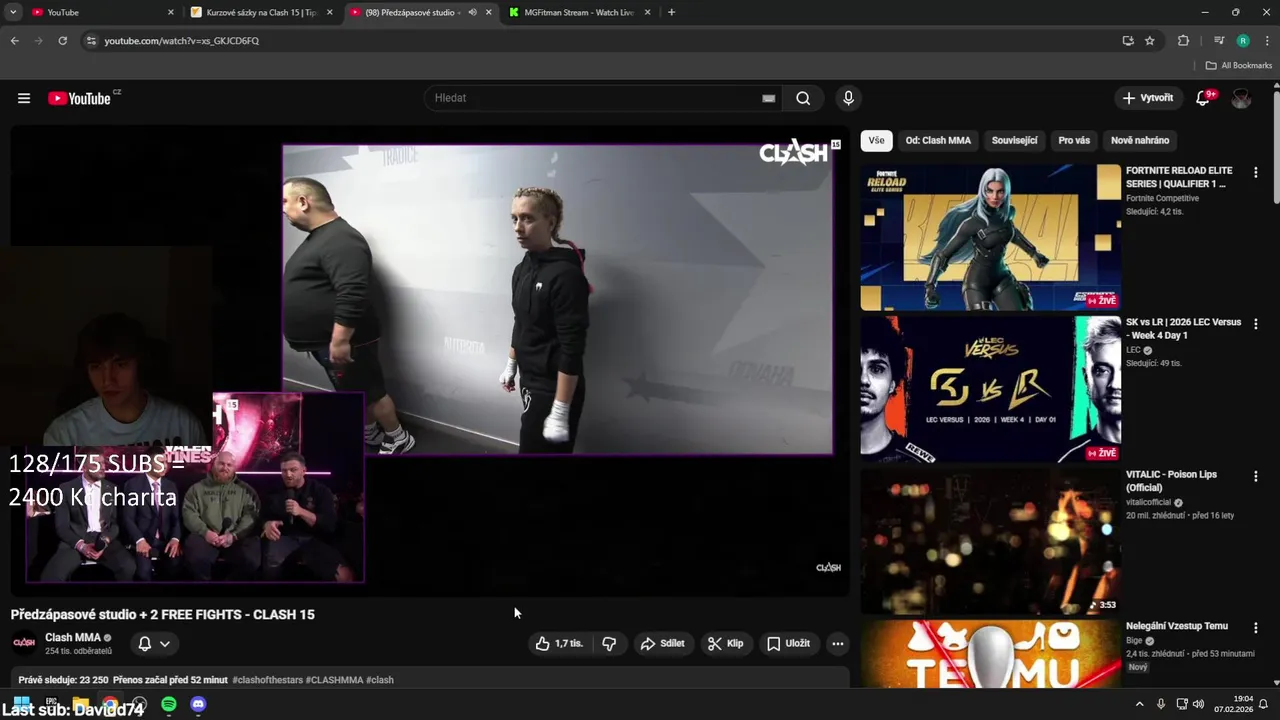Open options menu for Nelegální Vzestup Temu video

tap(1256, 627)
